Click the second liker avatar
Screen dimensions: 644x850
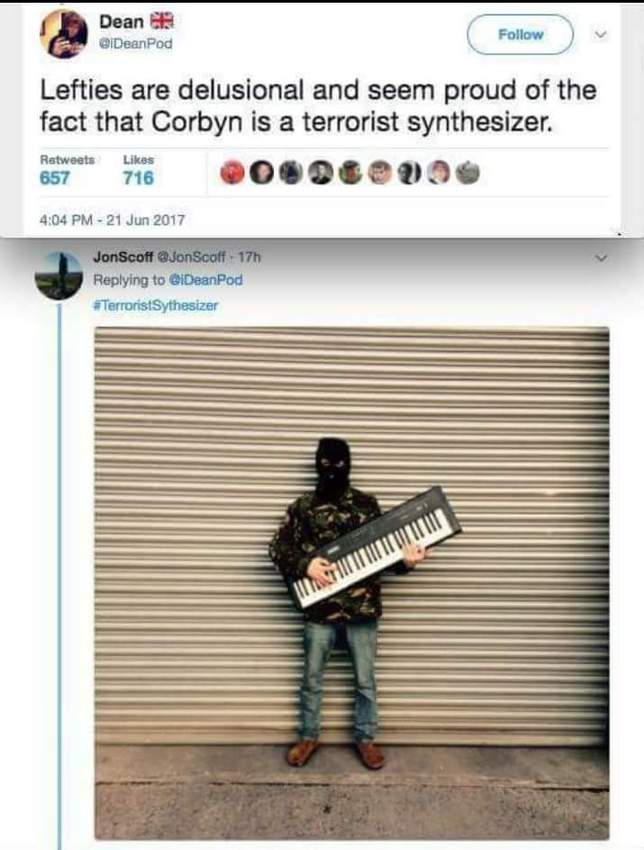click(262, 173)
